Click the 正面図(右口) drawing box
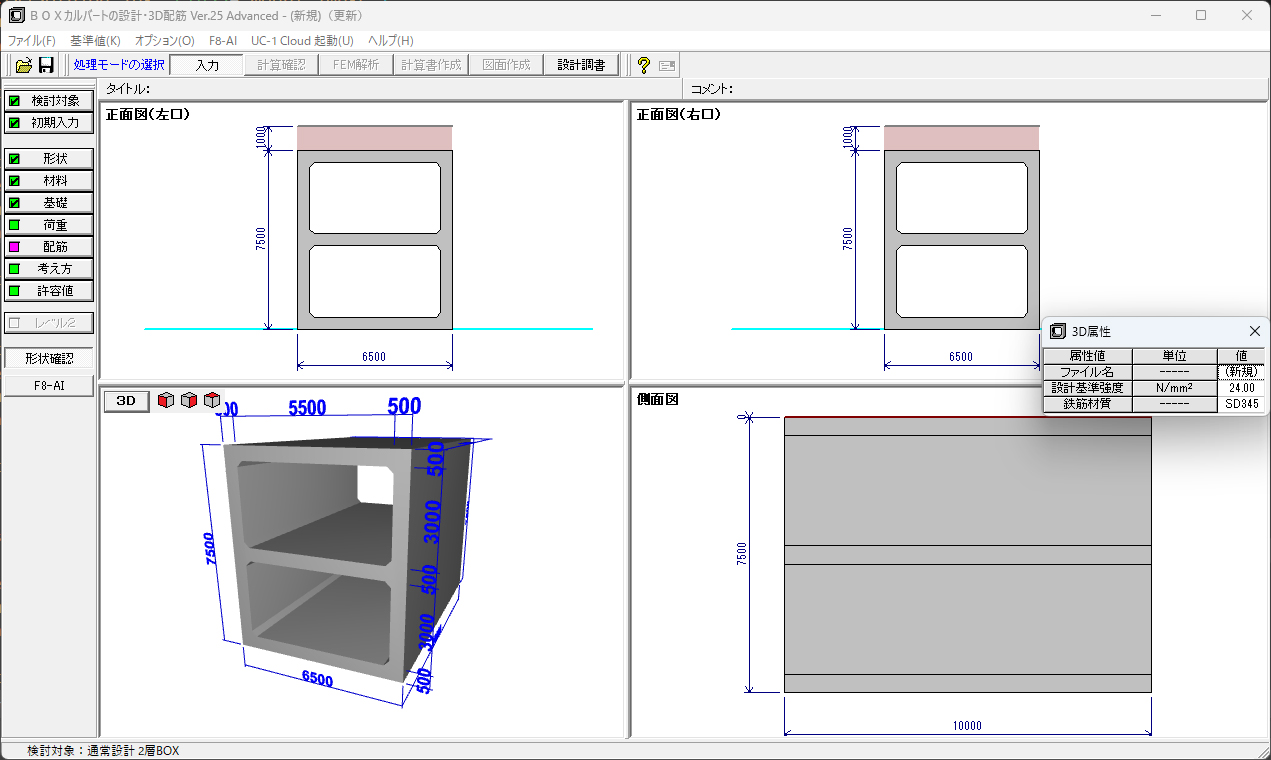The height and width of the screenshot is (760, 1271). pyautogui.click(x=962, y=239)
